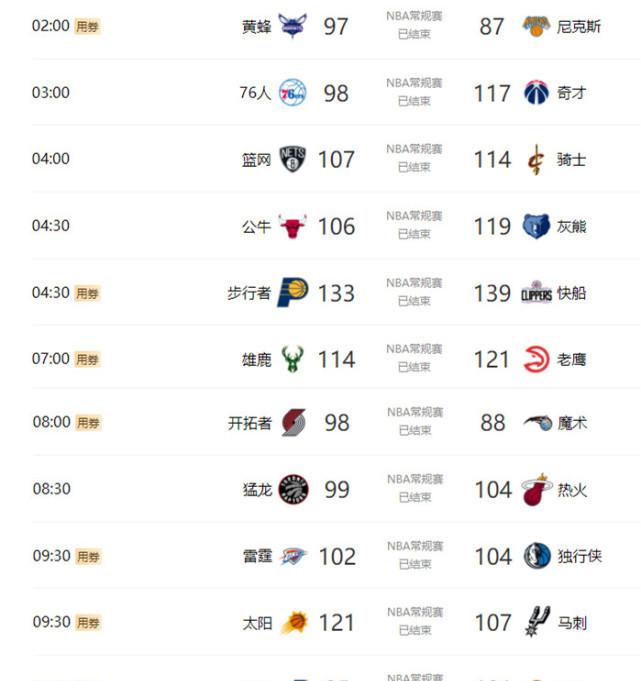The height and width of the screenshot is (681, 641).
Task: Open the Cavaliers team logo
Action: click(x=536, y=159)
